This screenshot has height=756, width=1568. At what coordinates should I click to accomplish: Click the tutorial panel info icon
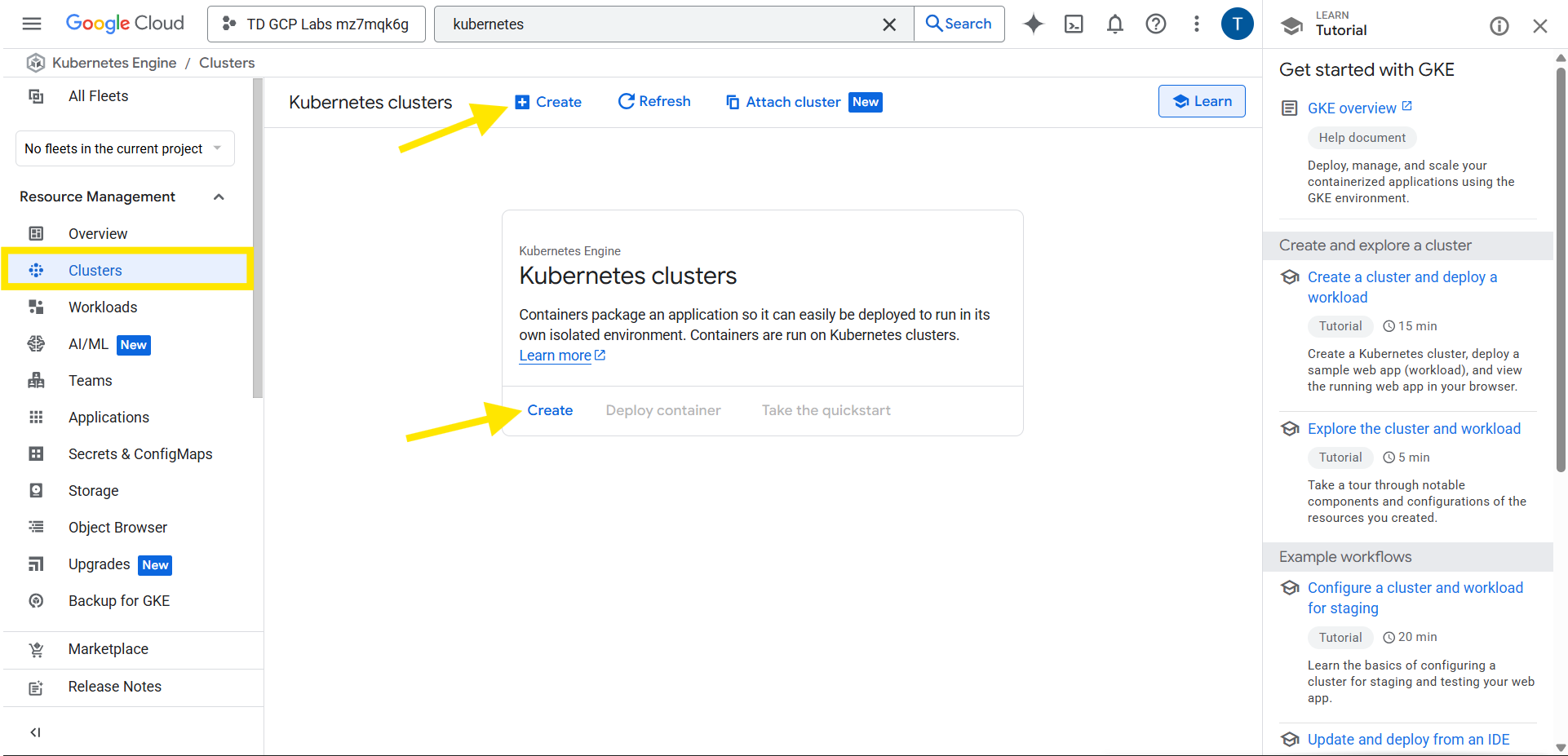[1499, 26]
